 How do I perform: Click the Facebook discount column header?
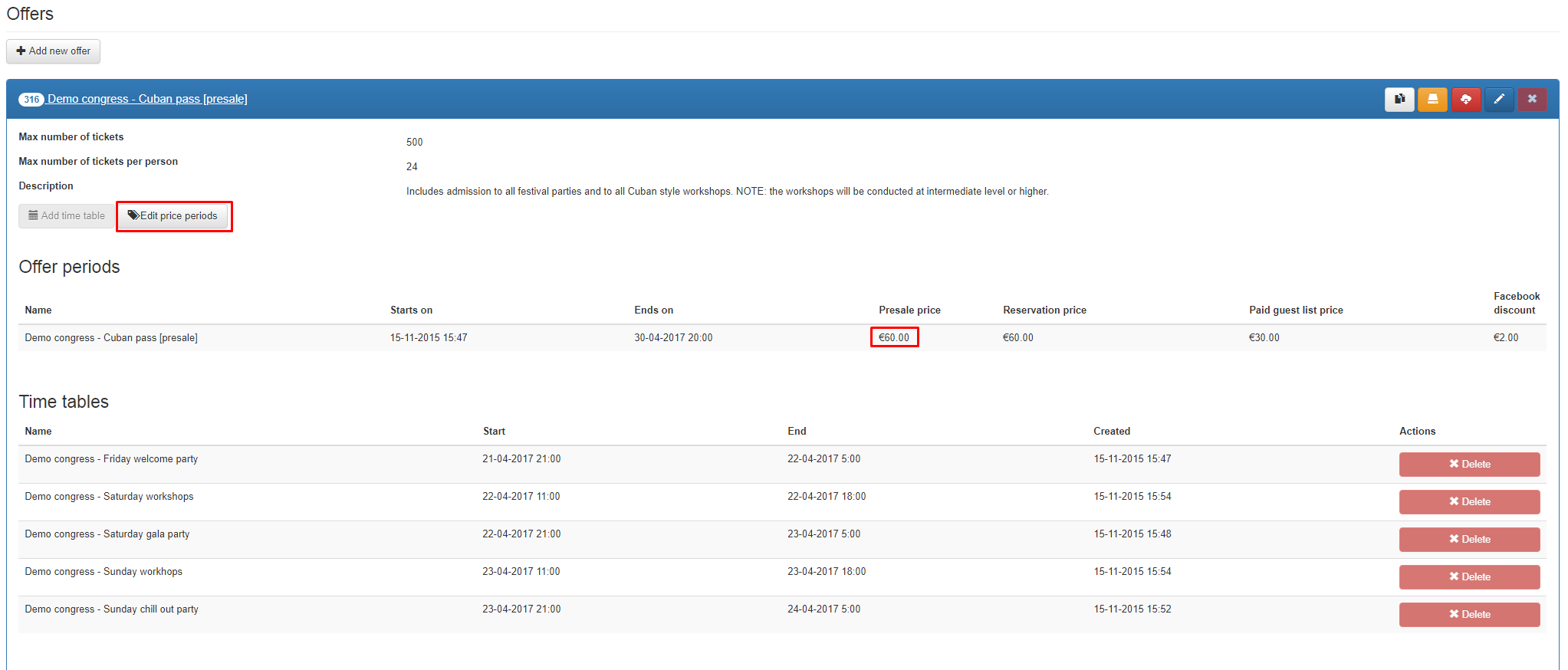[x=1517, y=303]
